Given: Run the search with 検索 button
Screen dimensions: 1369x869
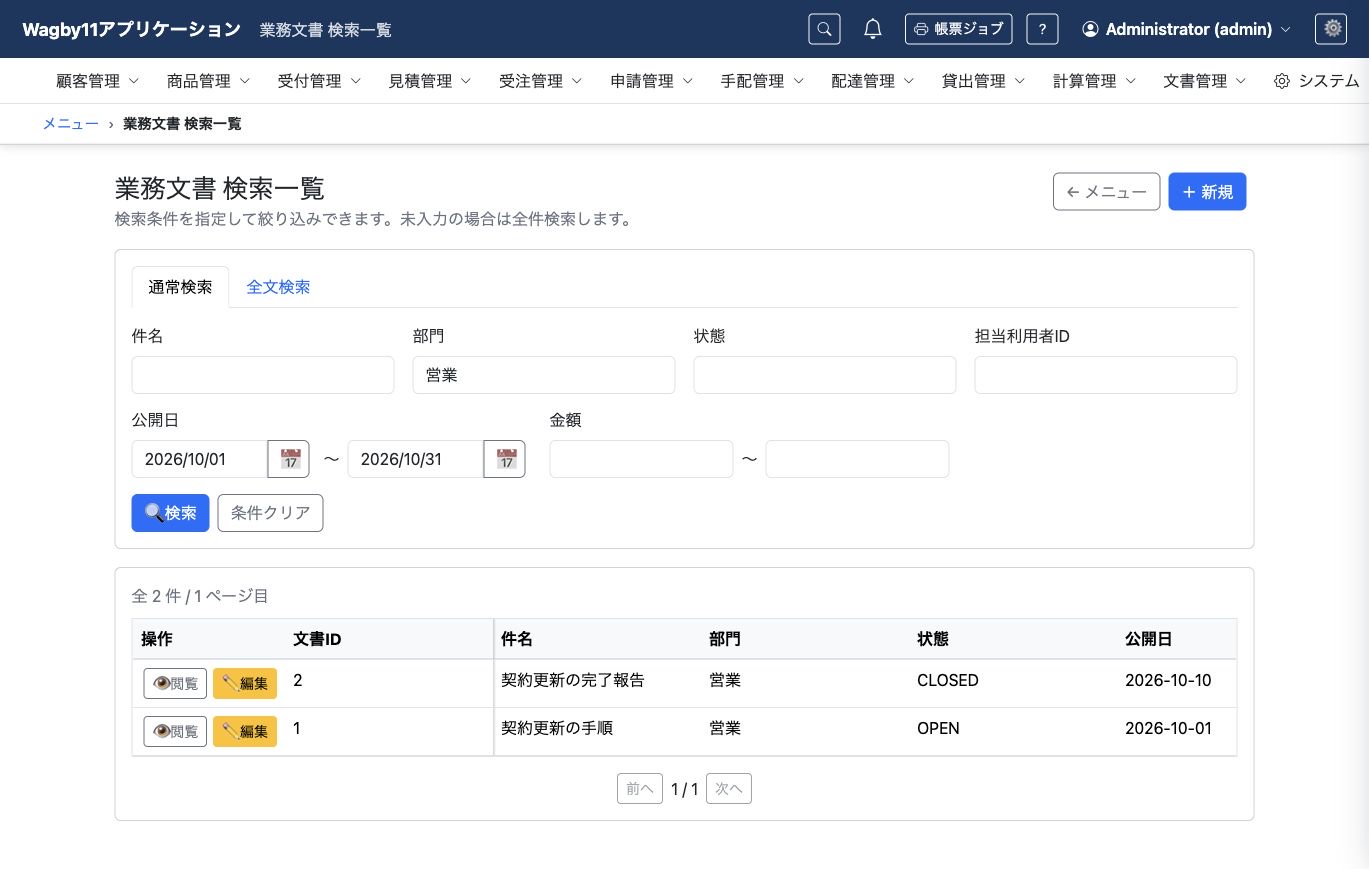Looking at the screenshot, I should (x=171, y=513).
